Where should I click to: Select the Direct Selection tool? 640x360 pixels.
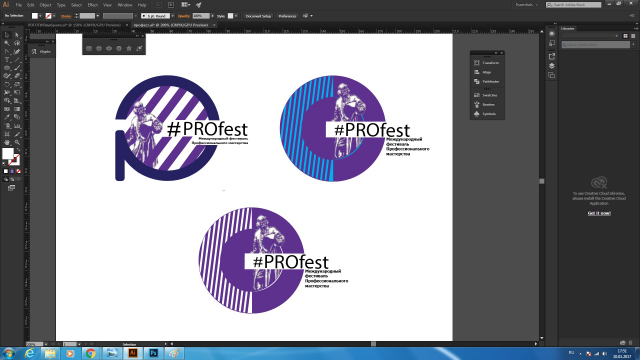tap(17, 35)
